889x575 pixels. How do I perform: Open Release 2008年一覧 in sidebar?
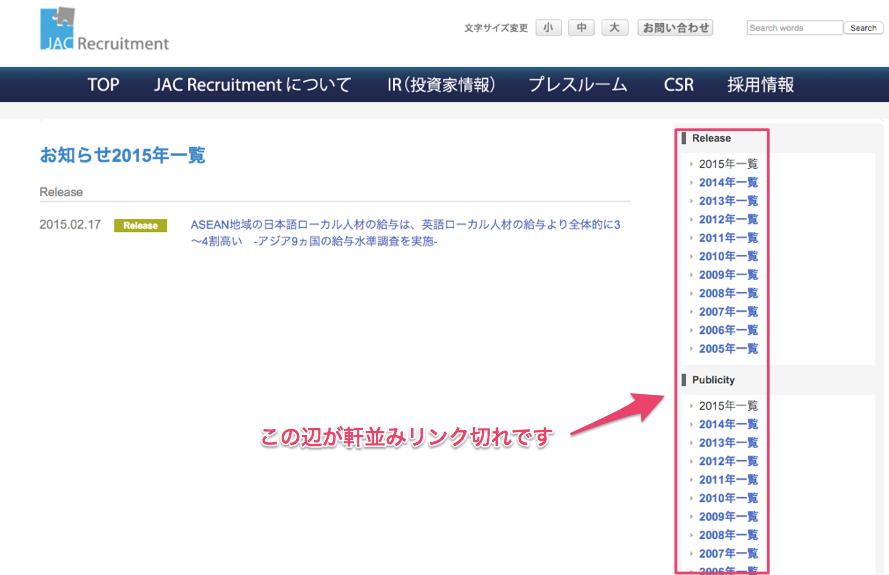(728, 293)
